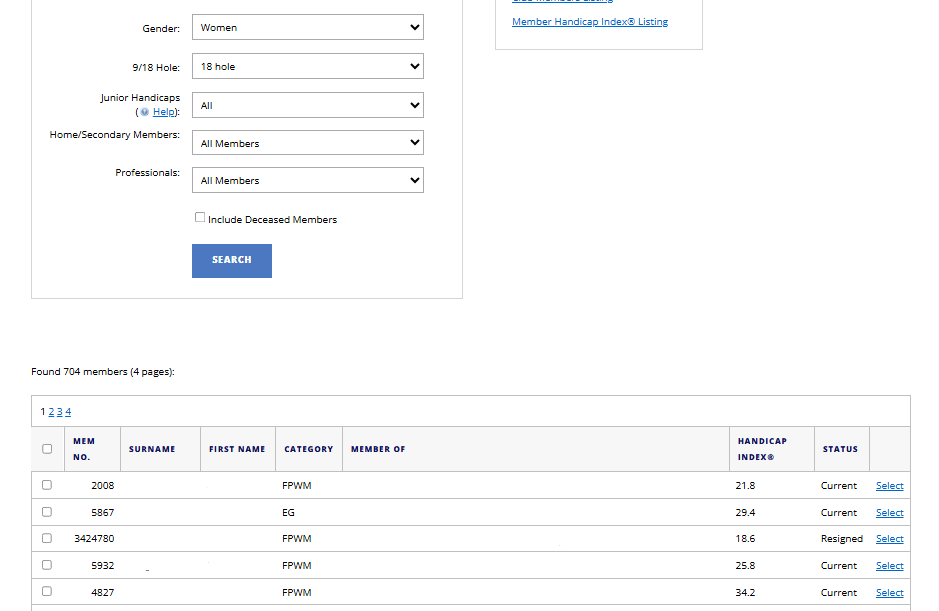Check the box for member 2008

point(47,485)
